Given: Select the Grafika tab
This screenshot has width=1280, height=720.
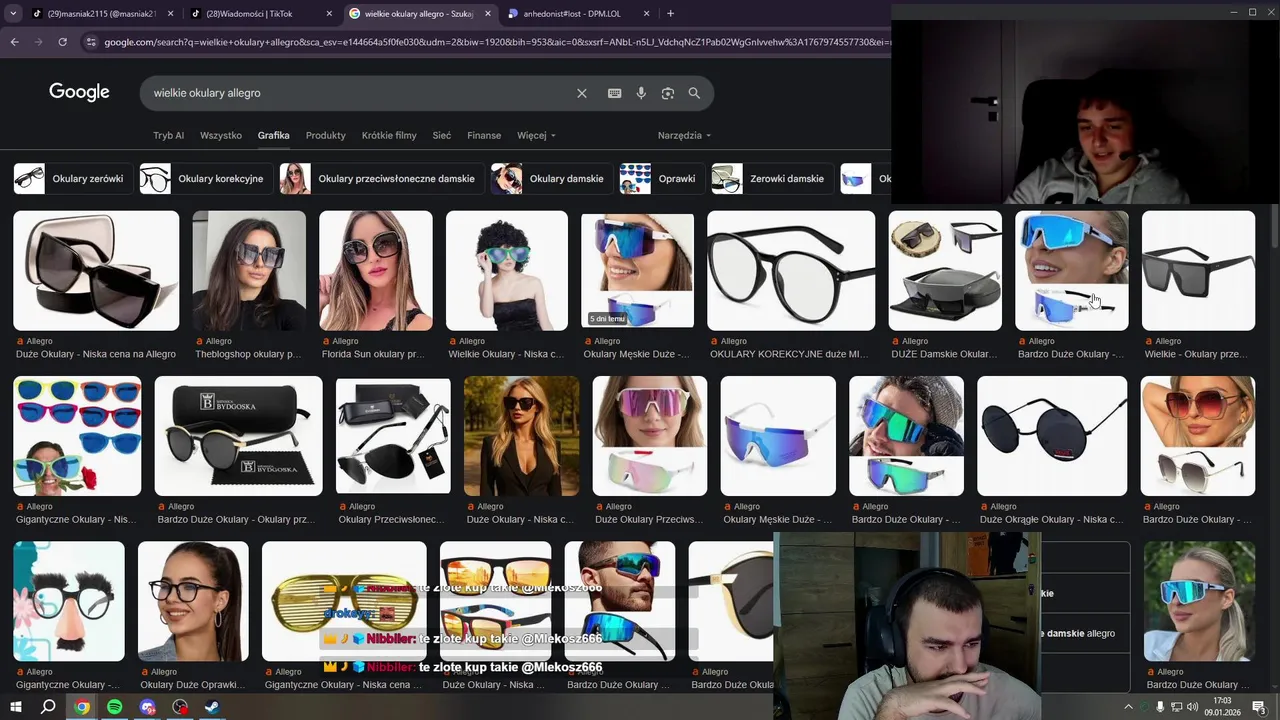Looking at the screenshot, I should 273,135.
